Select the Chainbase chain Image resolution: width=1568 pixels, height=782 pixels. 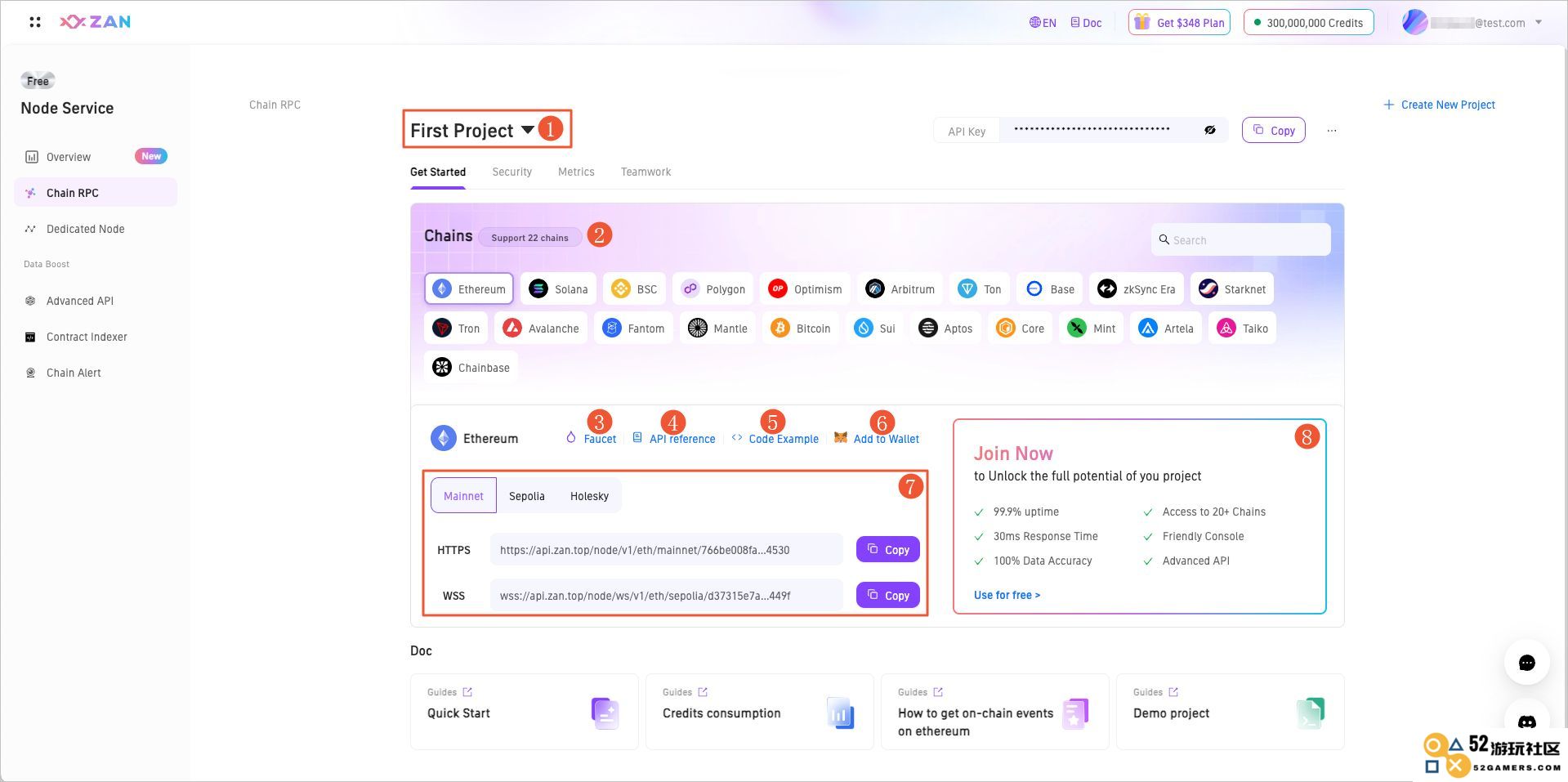pyautogui.click(x=471, y=367)
